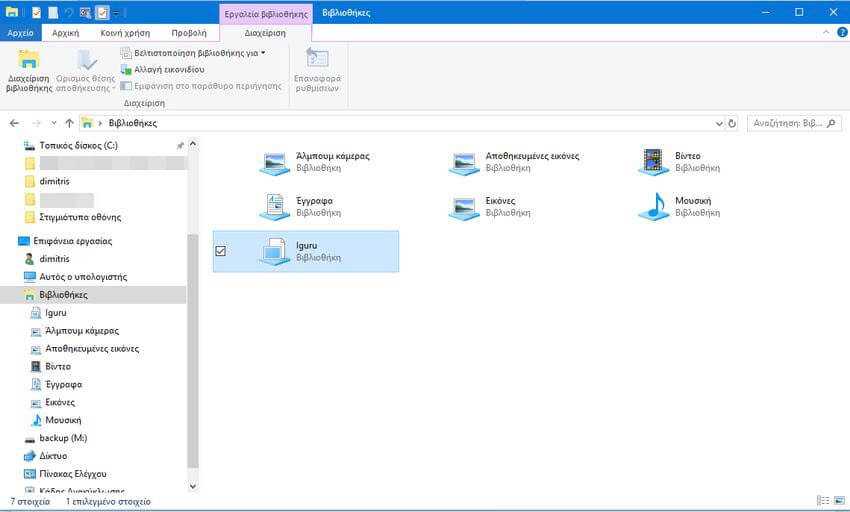Open Πίνακας Ελέγχου in navigation pane

[x=65, y=473]
